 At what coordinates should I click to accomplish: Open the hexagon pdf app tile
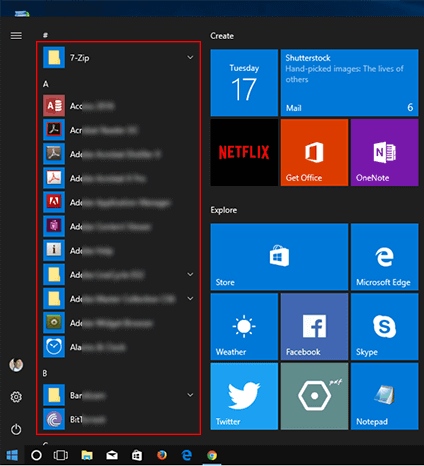[314, 396]
